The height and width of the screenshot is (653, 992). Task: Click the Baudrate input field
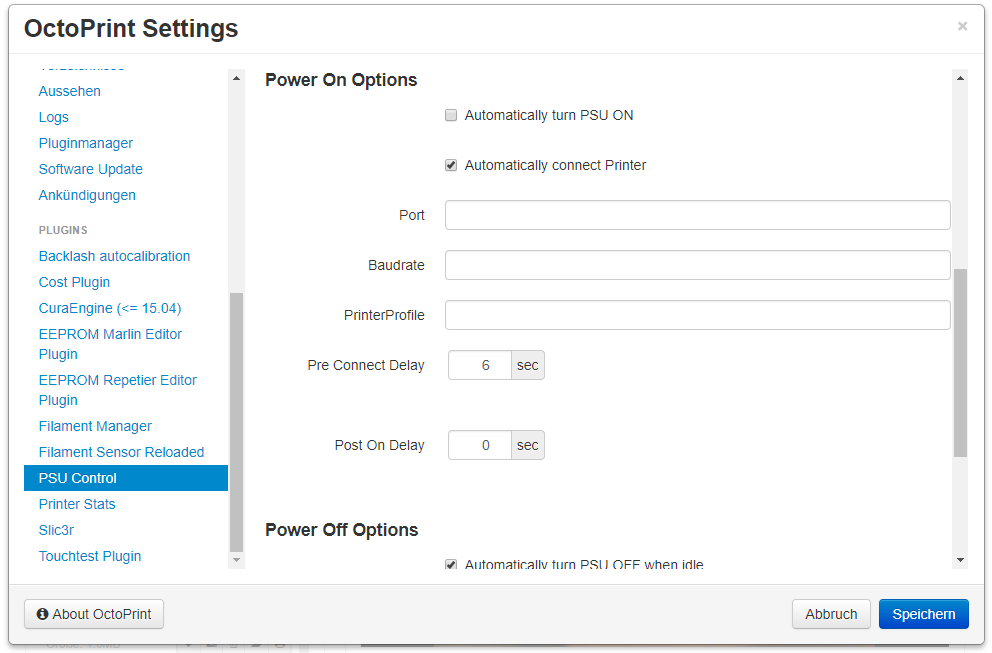click(697, 265)
